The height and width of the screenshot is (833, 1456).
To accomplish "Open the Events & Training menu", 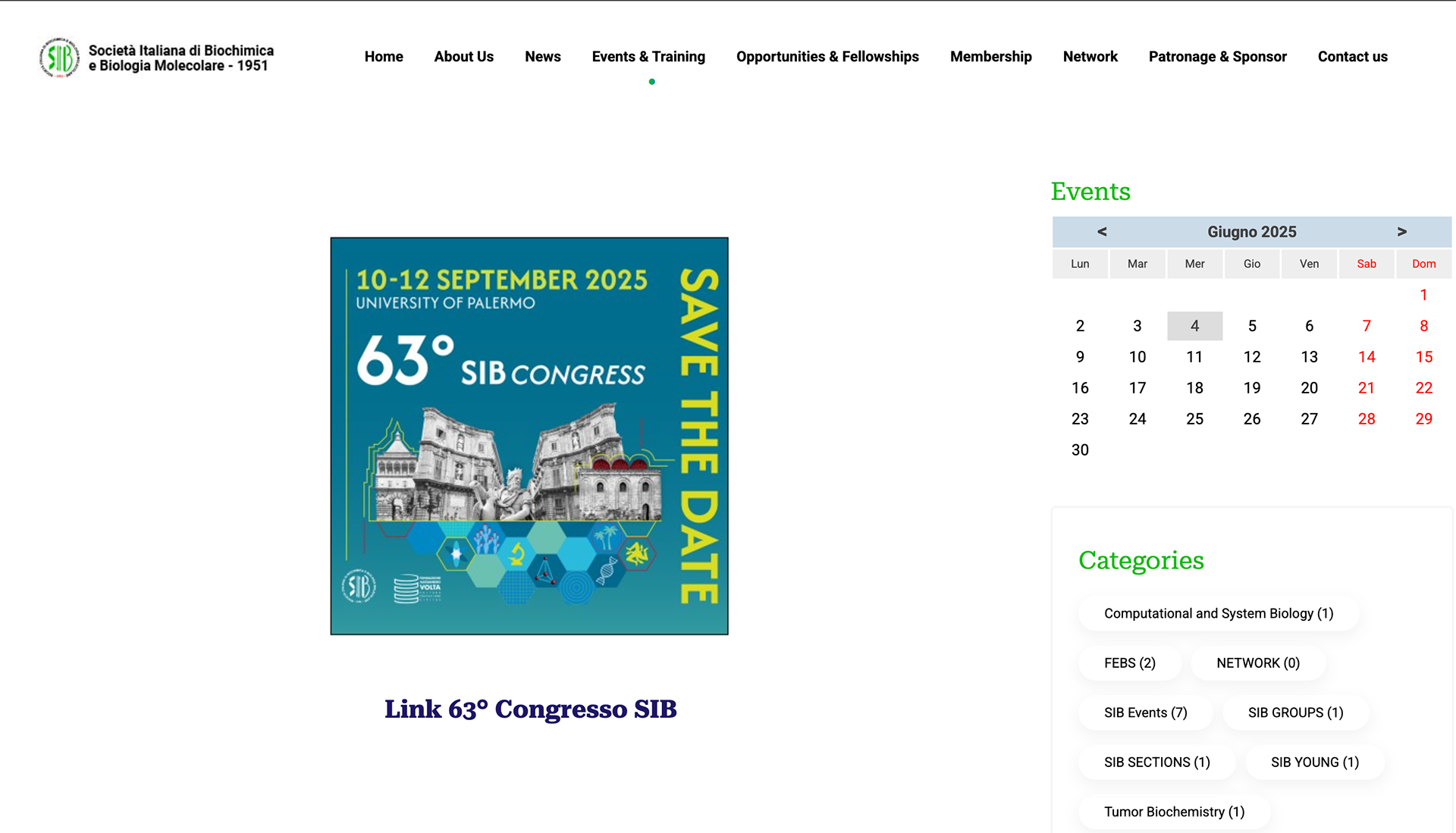I will click(648, 57).
